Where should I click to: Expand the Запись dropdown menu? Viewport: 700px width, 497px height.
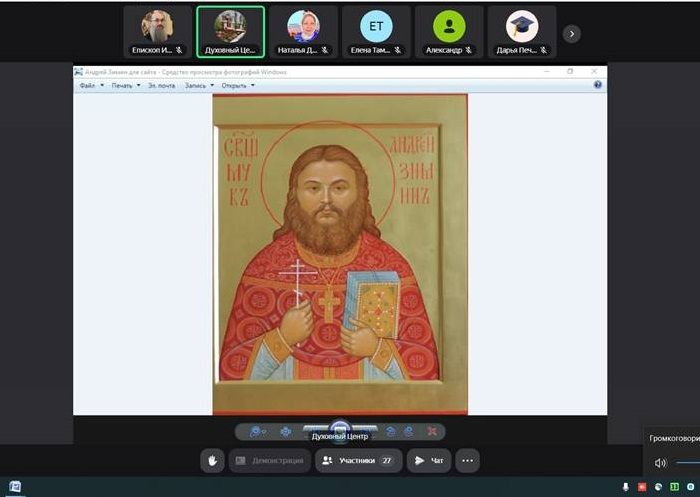coord(198,85)
